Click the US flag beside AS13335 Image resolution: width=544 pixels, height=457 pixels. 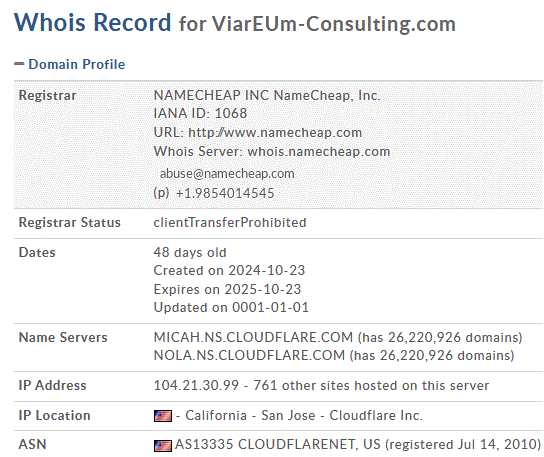click(x=163, y=446)
